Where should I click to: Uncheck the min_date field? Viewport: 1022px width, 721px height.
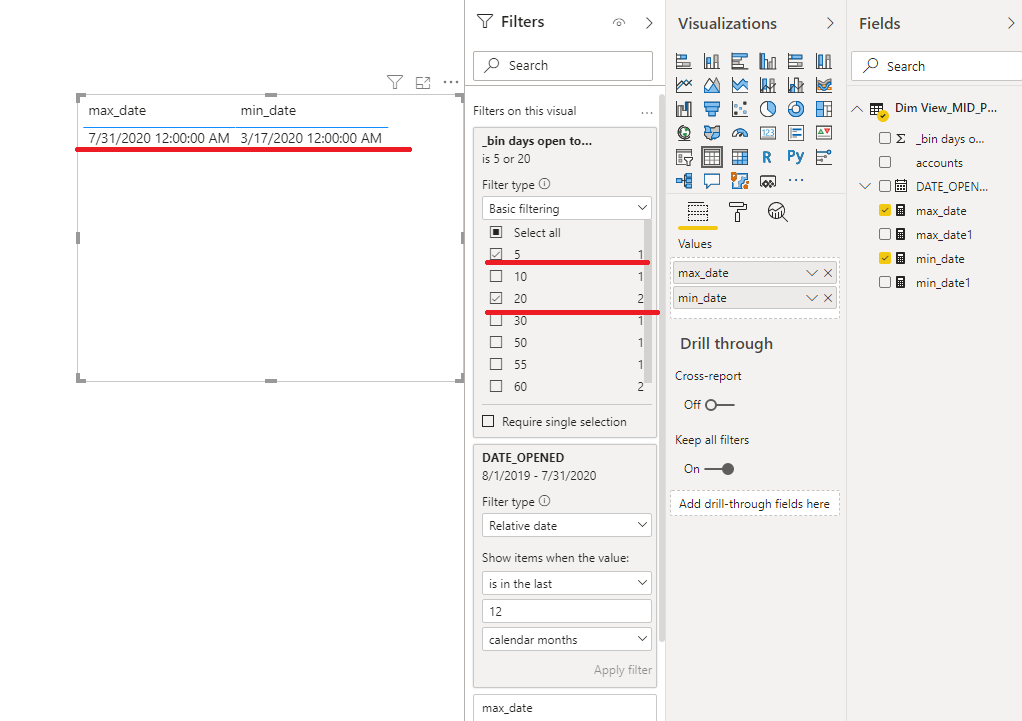pos(884,258)
